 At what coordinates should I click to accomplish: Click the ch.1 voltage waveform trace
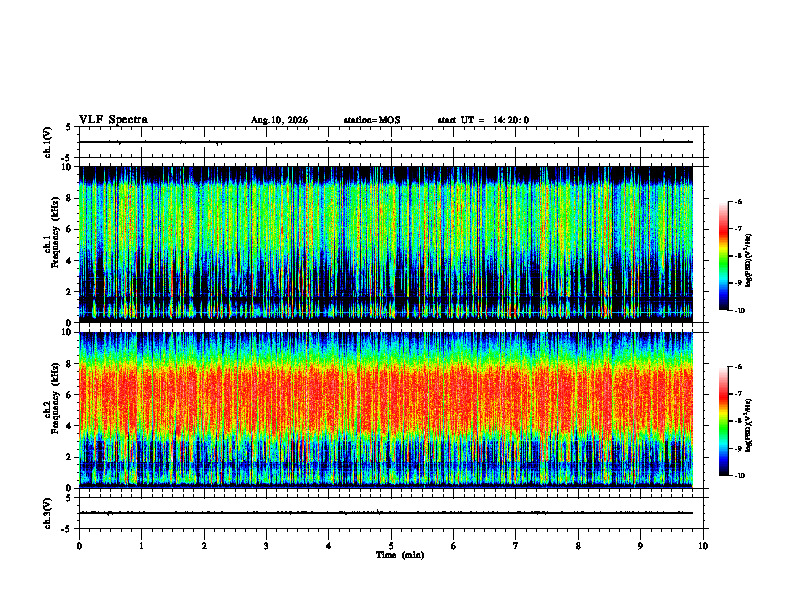386,142
